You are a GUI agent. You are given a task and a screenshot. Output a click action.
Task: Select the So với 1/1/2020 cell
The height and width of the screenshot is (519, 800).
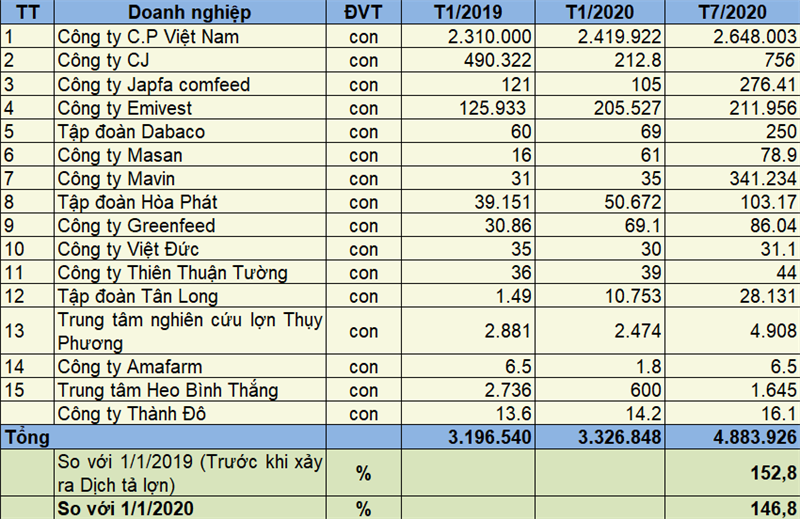point(190,508)
